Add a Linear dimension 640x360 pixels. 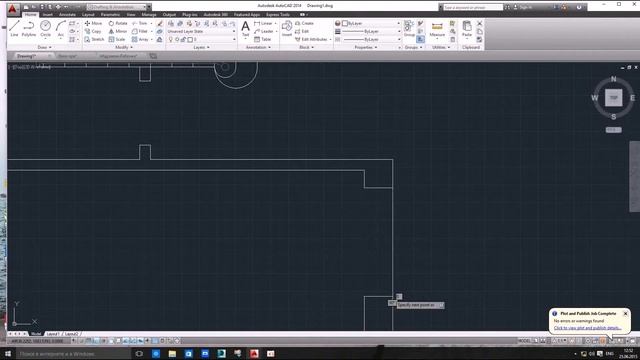(x=263, y=23)
